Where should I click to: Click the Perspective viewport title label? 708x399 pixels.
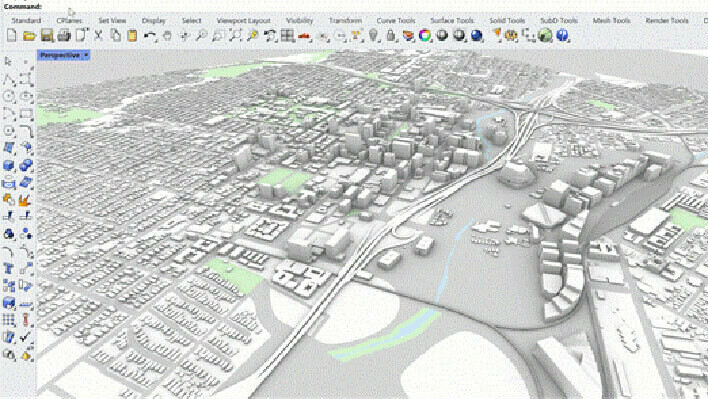coord(60,55)
